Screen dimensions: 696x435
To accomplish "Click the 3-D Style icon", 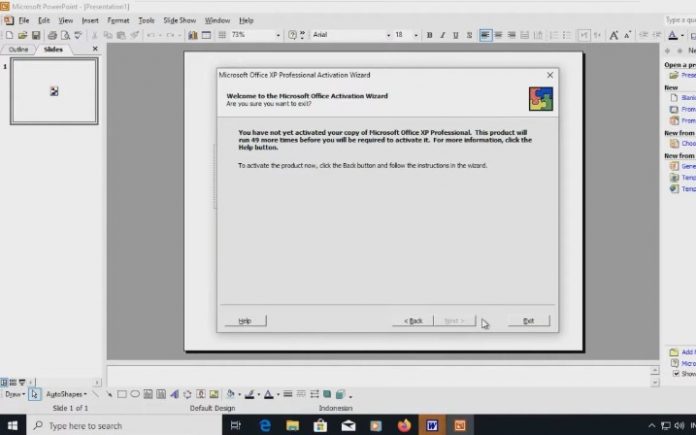I will tap(340, 394).
